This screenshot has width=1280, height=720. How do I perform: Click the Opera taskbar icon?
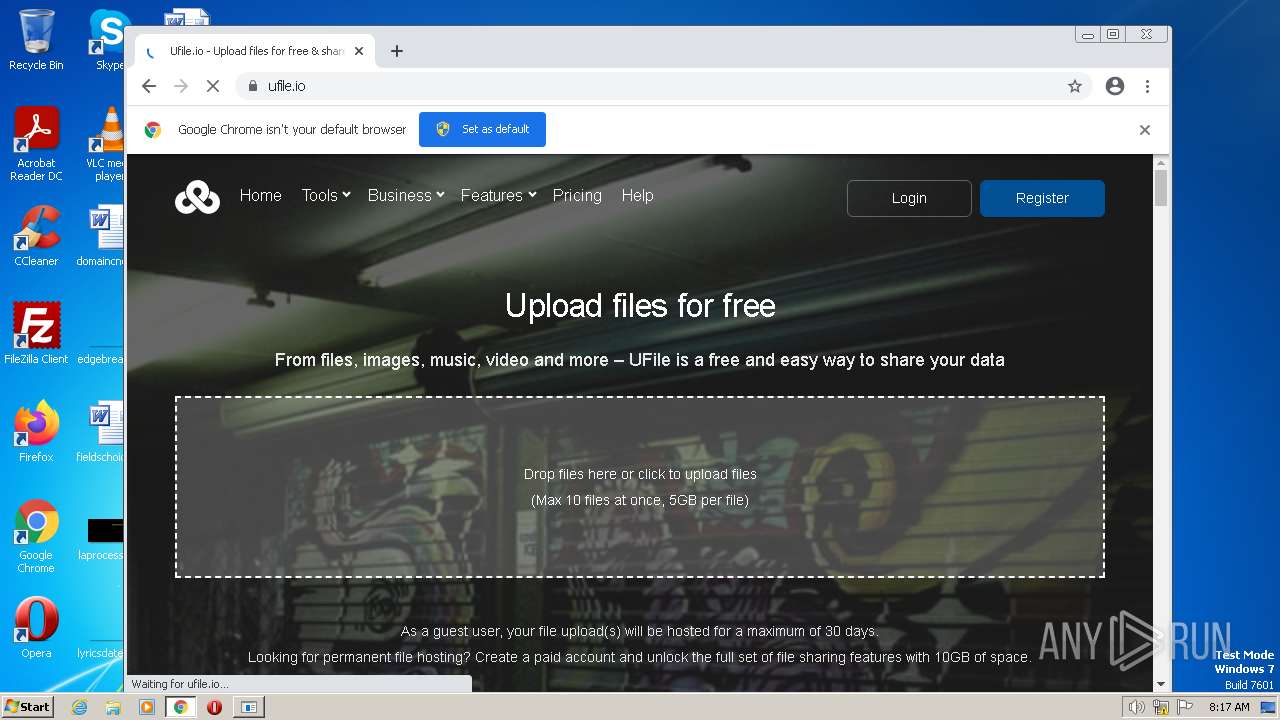point(214,707)
